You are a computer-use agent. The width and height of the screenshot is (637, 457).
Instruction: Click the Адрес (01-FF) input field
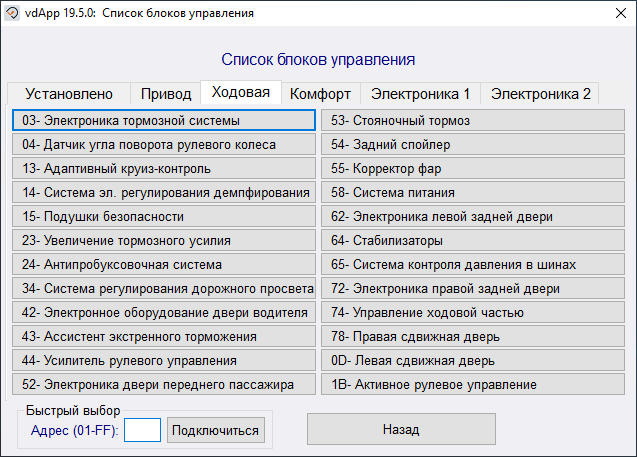[x=142, y=430]
